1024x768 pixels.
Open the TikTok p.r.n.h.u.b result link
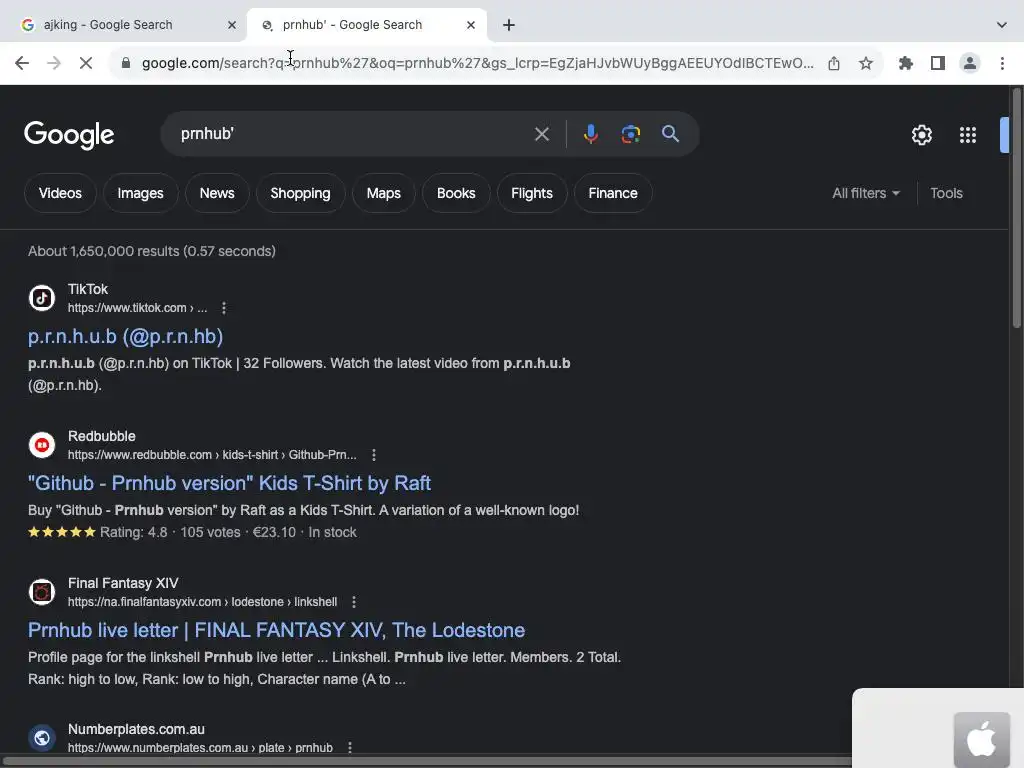tap(125, 336)
